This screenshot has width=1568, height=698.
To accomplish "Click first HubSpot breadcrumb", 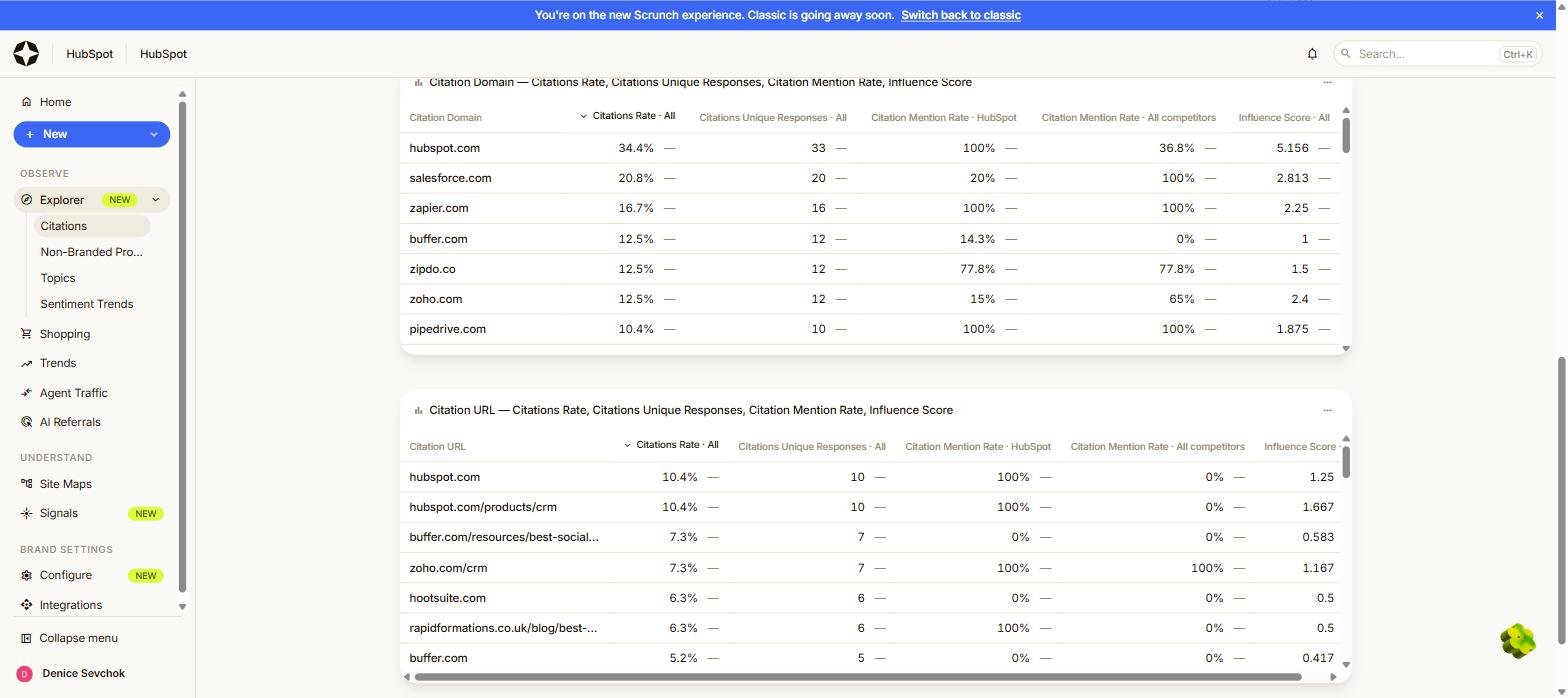I will [x=90, y=54].
